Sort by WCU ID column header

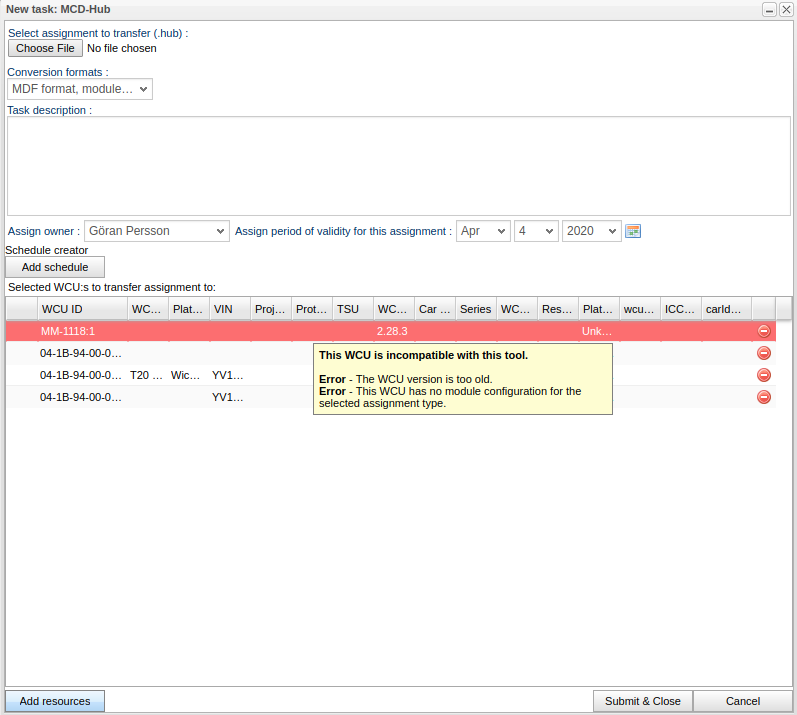(x=82, y=309)
